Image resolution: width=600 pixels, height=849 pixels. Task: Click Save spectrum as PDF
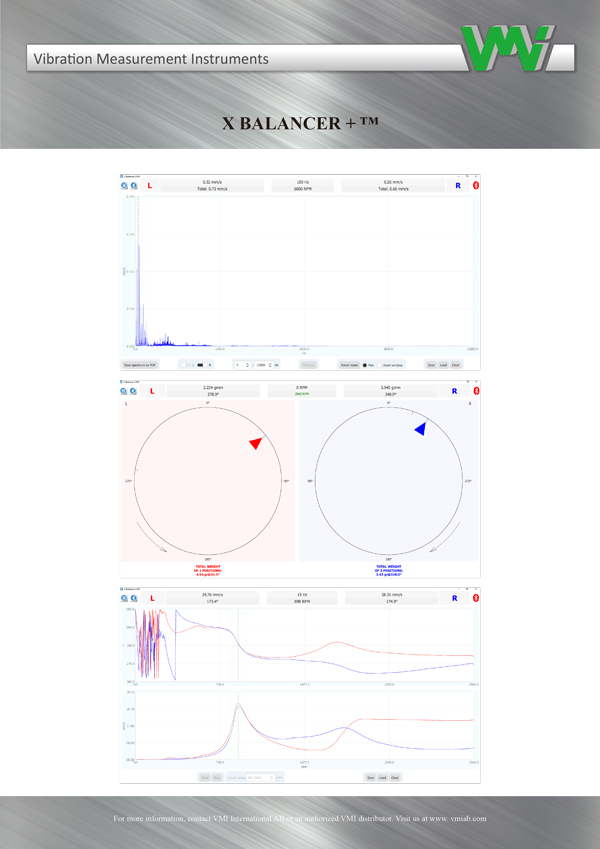(140, 365)
